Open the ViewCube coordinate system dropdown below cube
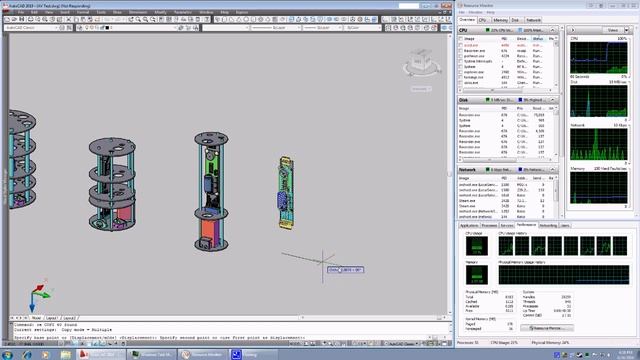 [x=421, y=89]
